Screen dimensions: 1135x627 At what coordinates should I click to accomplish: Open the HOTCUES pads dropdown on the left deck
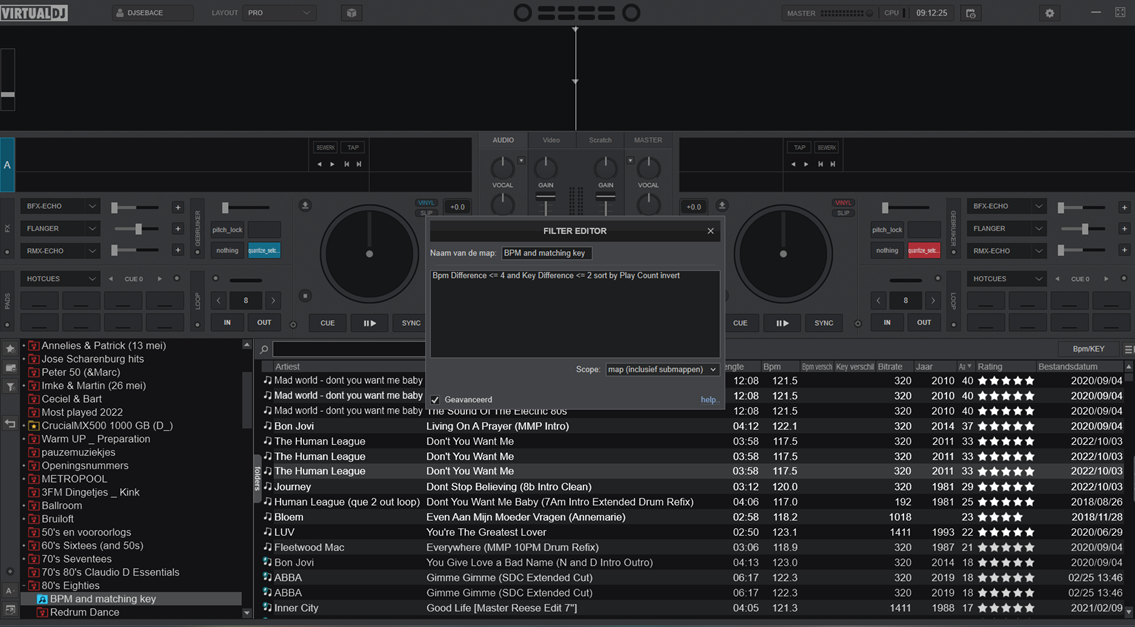click(59, 279)
